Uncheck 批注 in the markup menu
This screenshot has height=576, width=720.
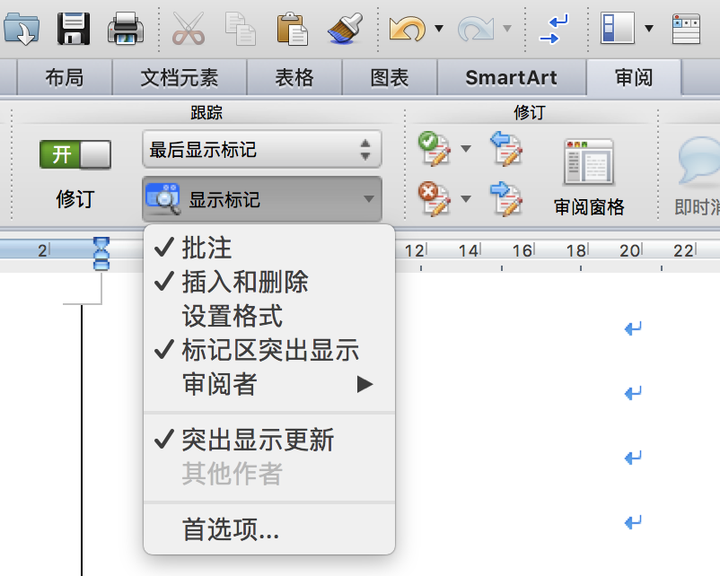pos(269,248)
